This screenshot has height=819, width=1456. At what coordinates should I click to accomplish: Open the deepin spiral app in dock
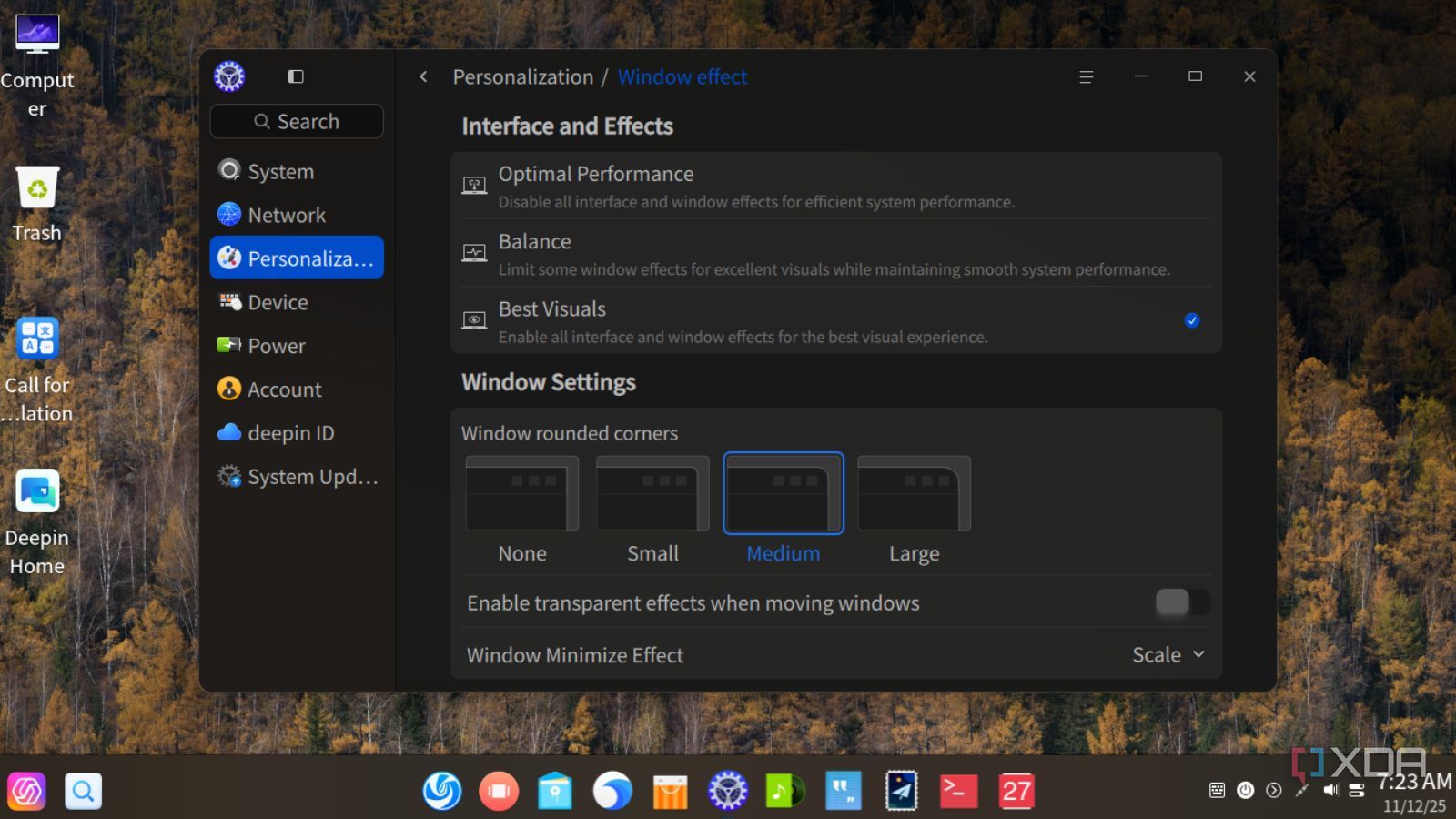click(x=442, y=791)
